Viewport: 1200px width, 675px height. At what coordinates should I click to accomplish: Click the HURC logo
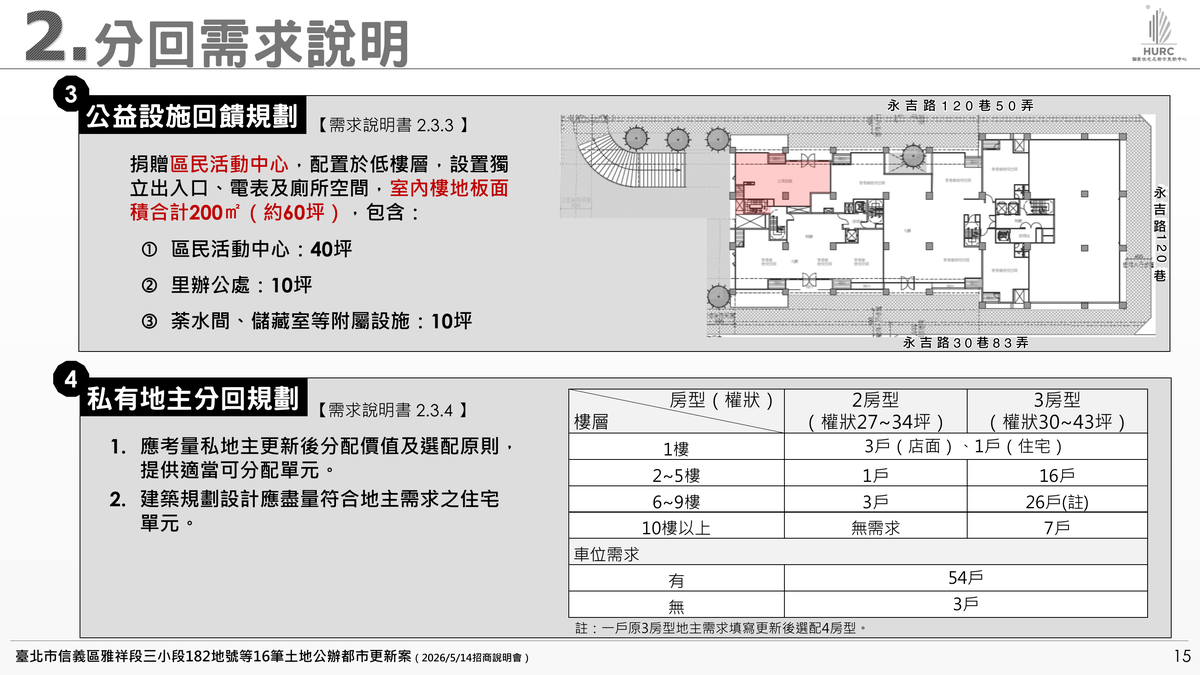[1161, 36]
